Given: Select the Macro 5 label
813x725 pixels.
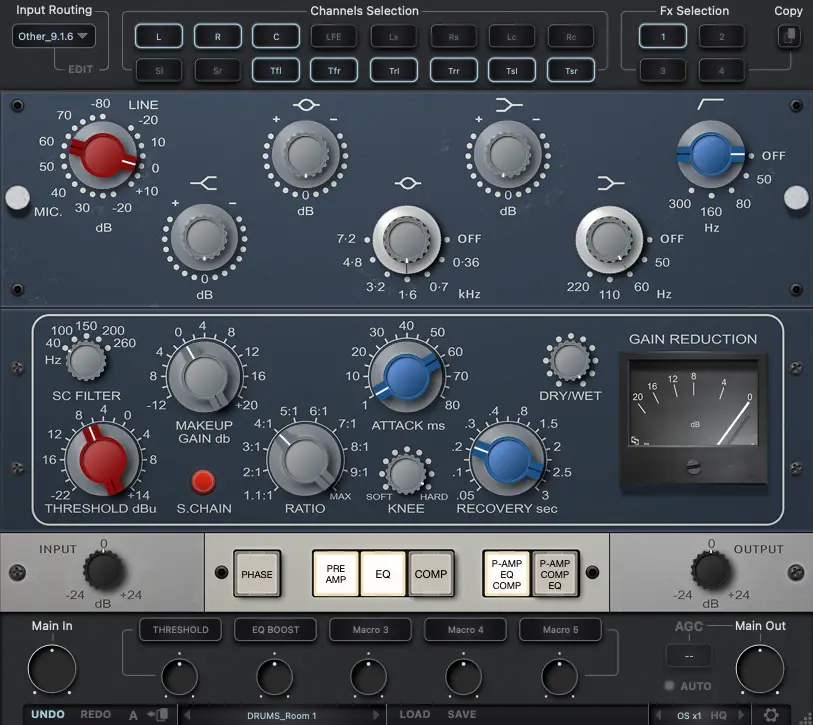Looking at the screenshot, I should (x=560, y=630).
